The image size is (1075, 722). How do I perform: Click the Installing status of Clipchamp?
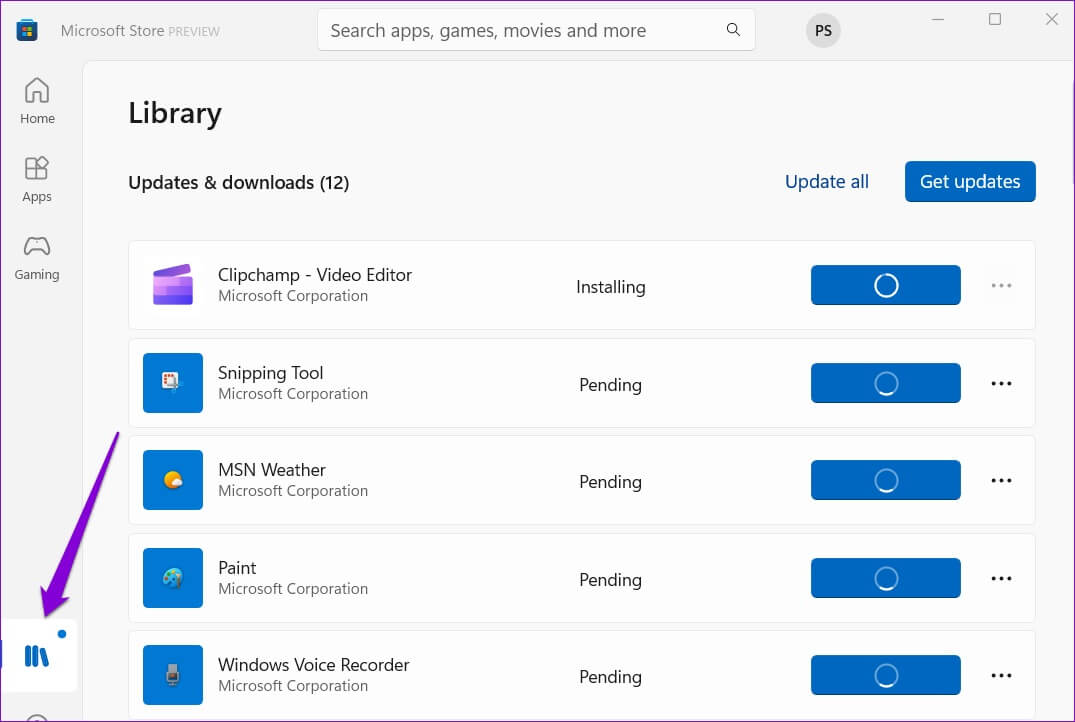pos(611,287)
